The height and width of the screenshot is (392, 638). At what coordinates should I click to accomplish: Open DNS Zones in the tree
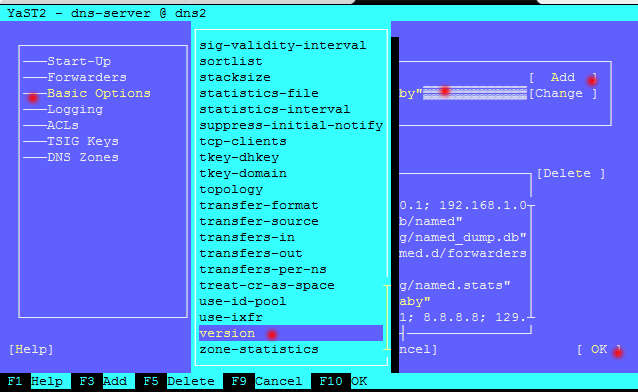point(83,157)
